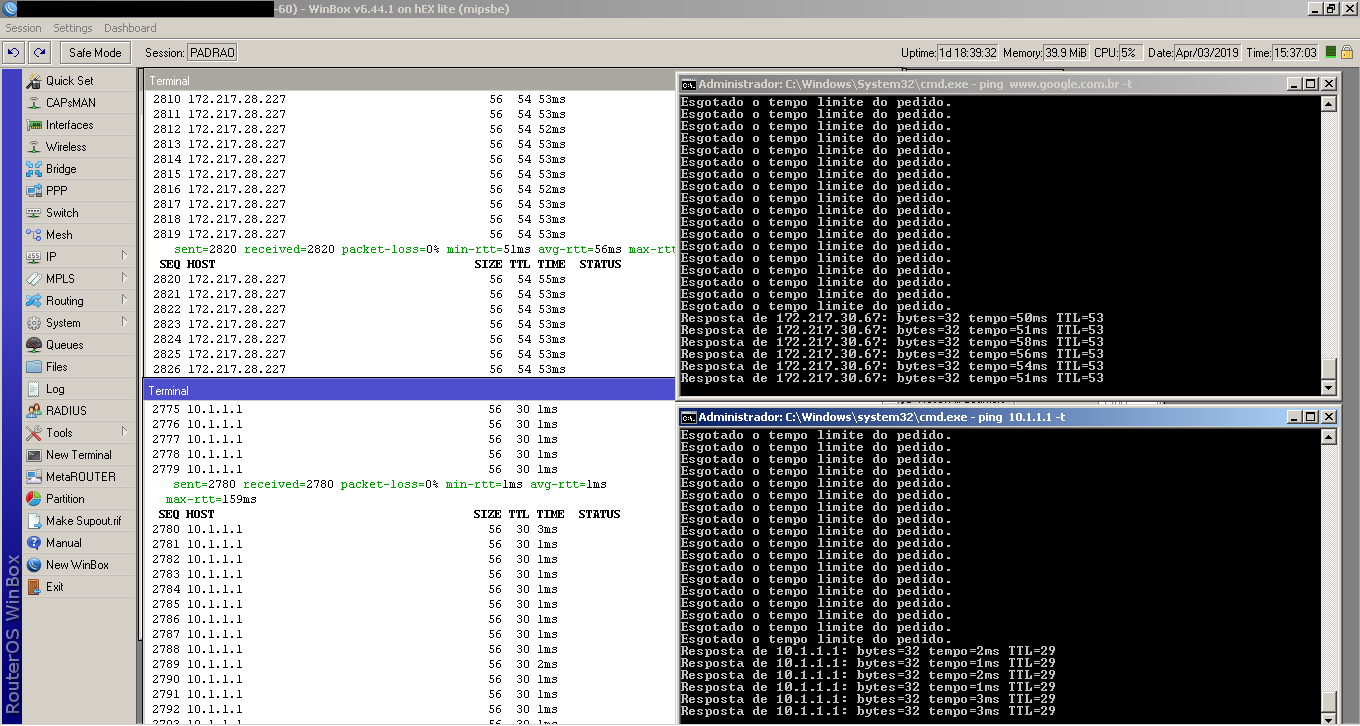Image resolution: width=1360 pixels, height=726 pixels.
Task: Click the padlock icon in the status bar
Action: 1347,52
